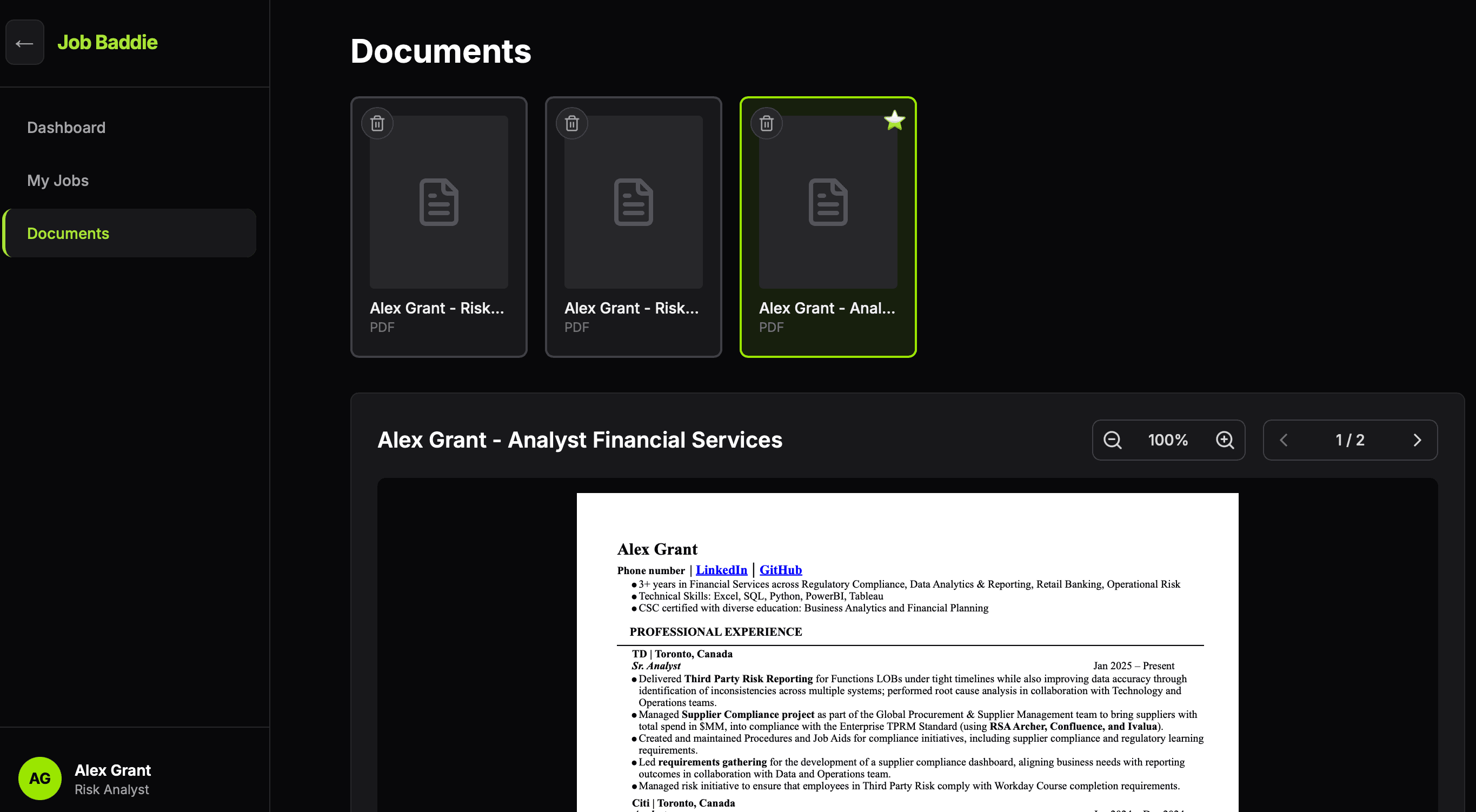Click the Job Baddie logo text
The height and width of the screenshot is (812, 1476).
(x=107, y=42)
